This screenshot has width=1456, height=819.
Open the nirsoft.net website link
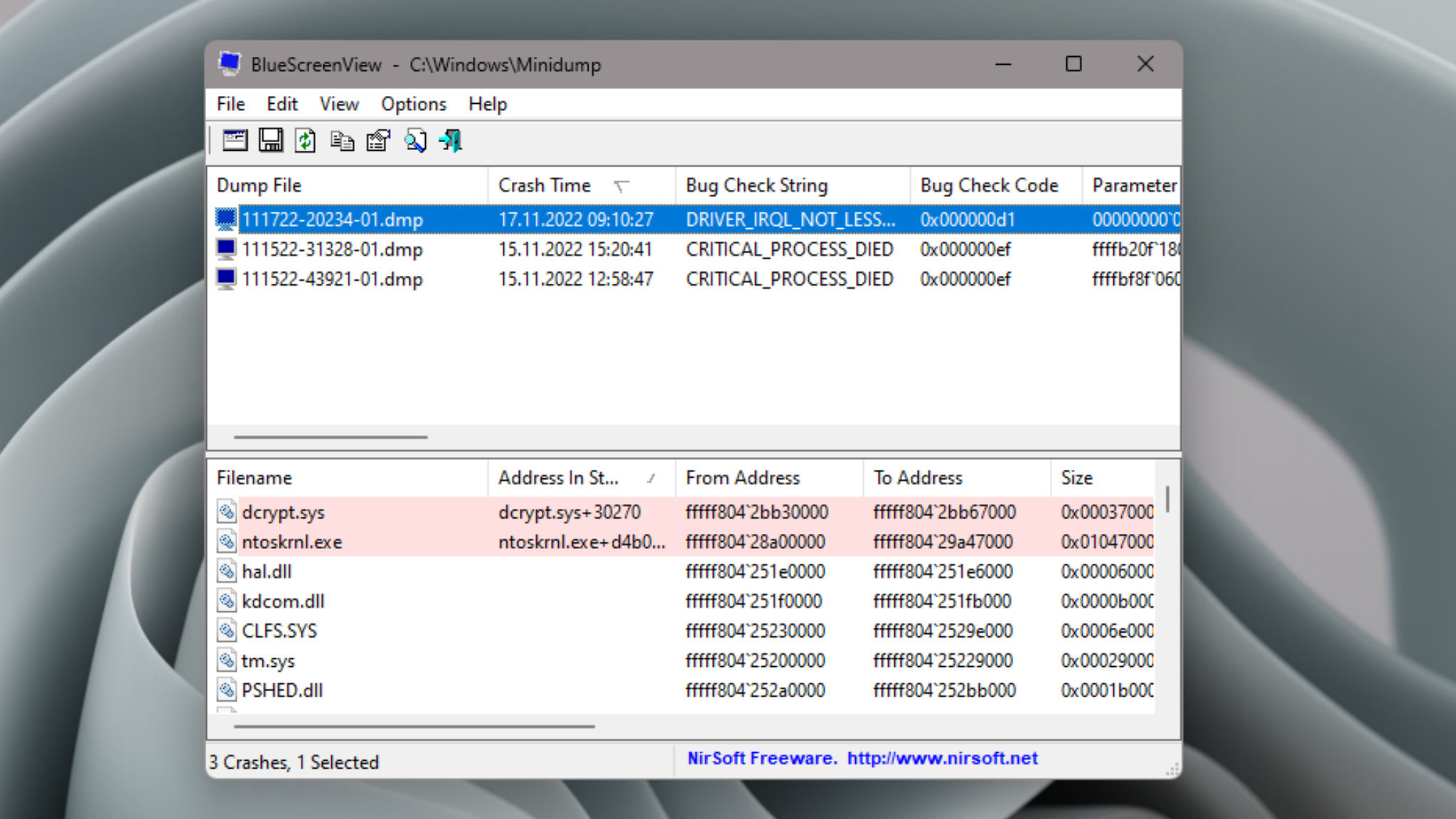pos(942,759)
